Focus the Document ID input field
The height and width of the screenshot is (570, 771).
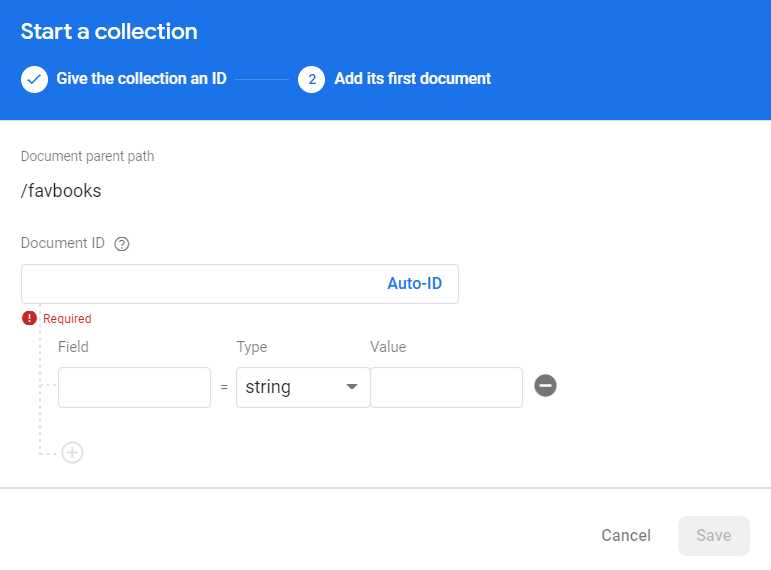pos(240,284)
